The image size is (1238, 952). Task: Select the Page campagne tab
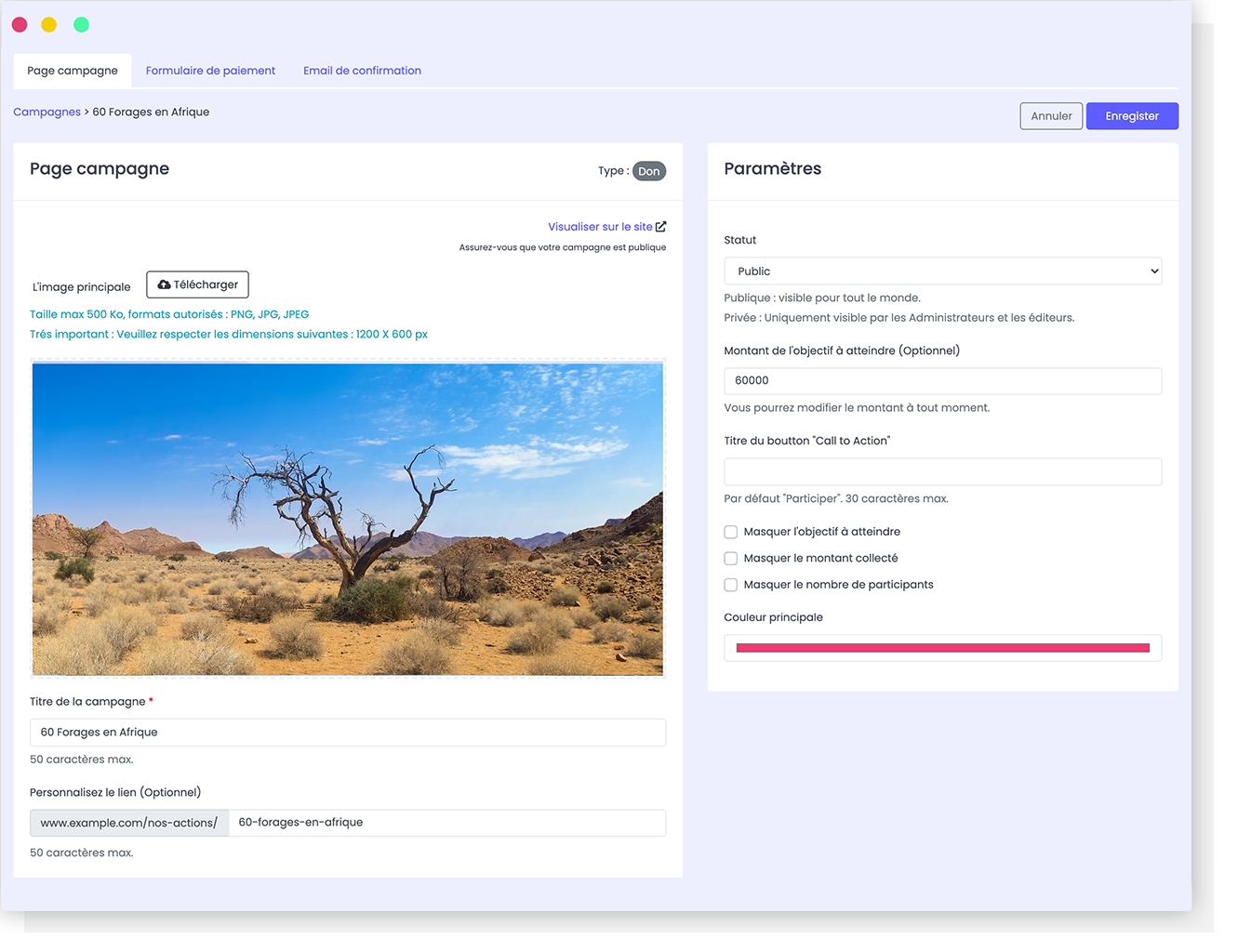click(x=73, y=71)
